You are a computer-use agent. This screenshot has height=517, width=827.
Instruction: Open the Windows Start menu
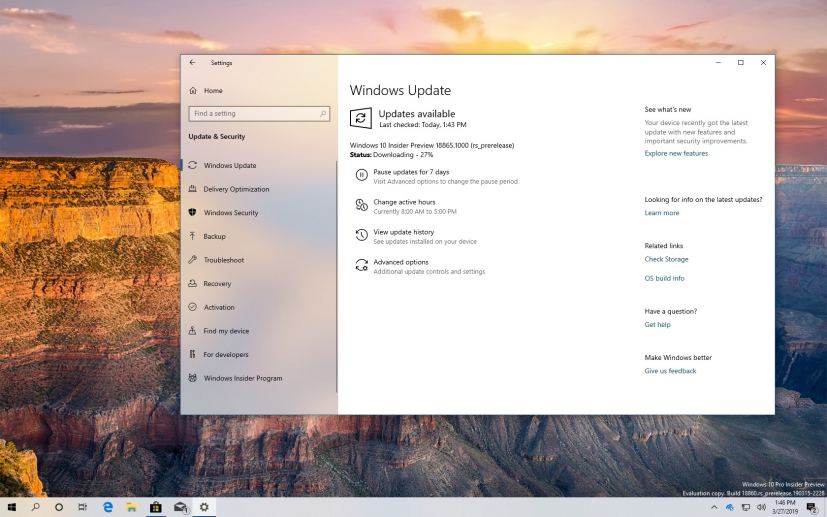point(12,508)
